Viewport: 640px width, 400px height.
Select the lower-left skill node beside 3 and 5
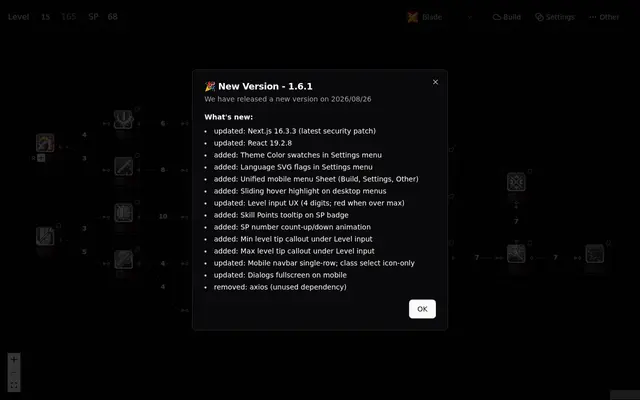point(45,236)
